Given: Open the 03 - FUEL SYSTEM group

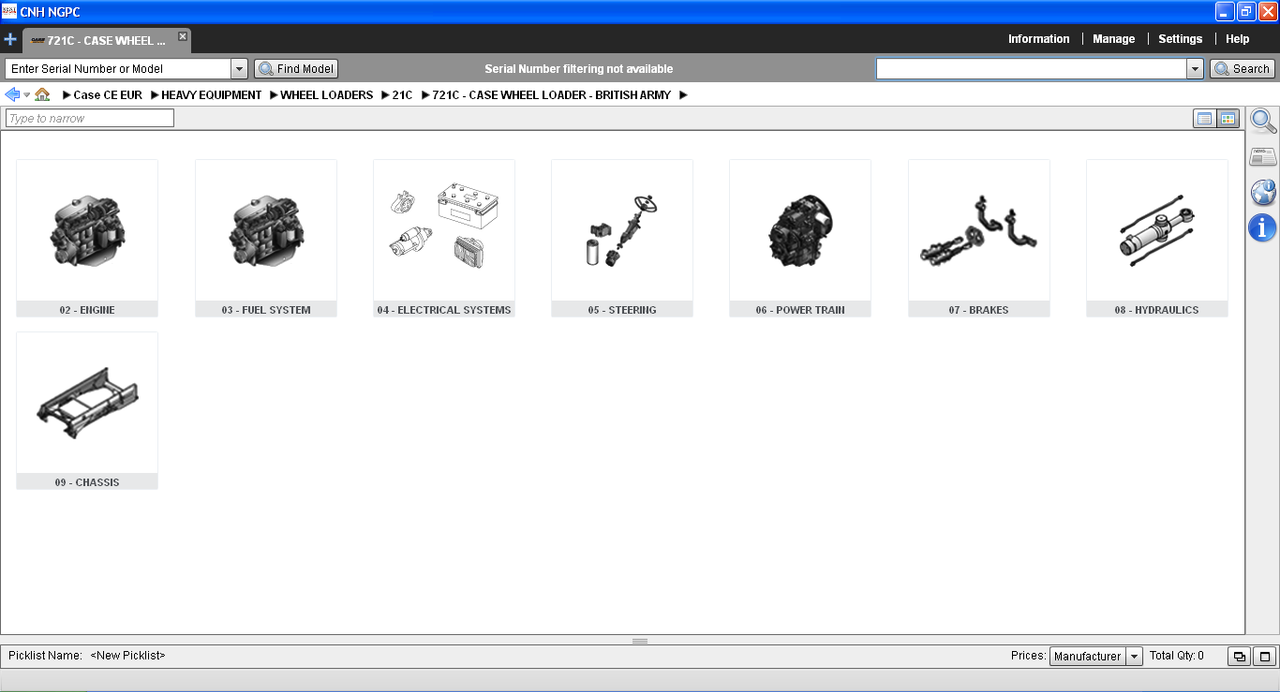Looking at the screenshot, I should click(x=266, y=238).
